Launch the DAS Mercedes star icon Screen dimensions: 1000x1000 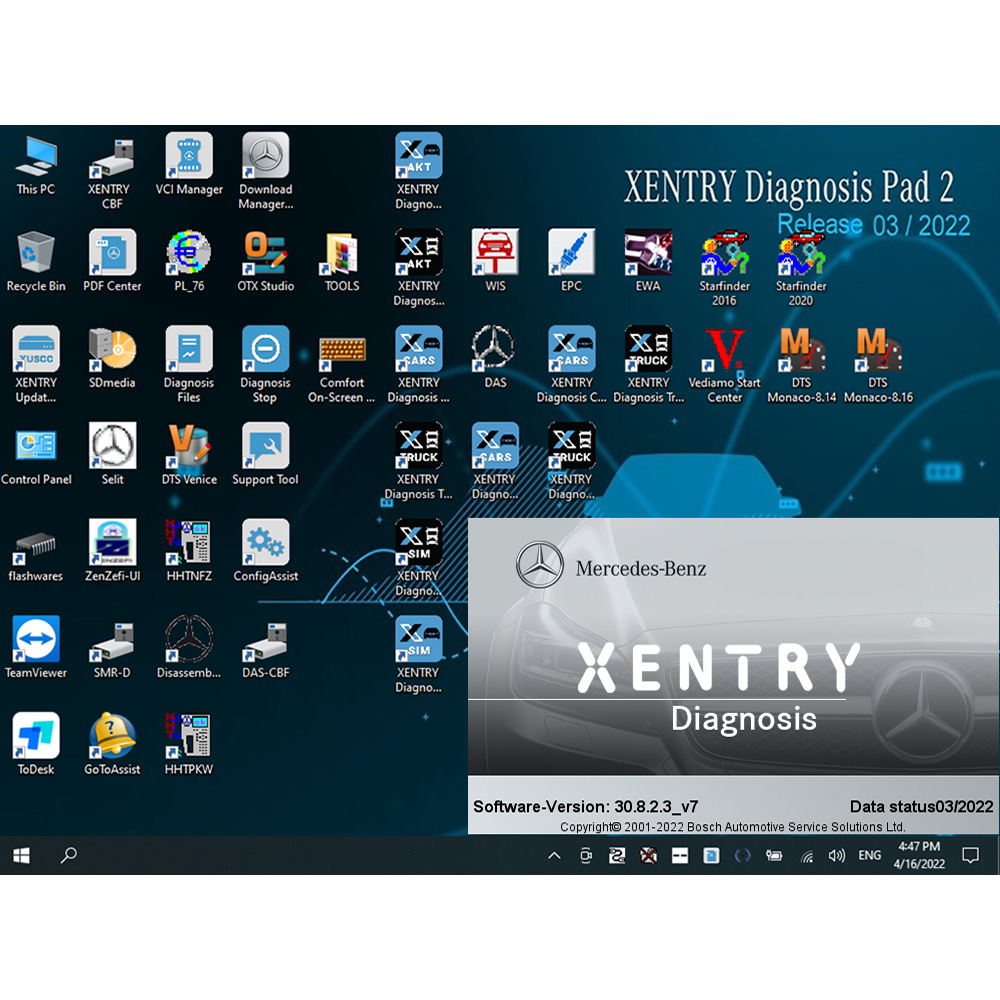(495, 357)
